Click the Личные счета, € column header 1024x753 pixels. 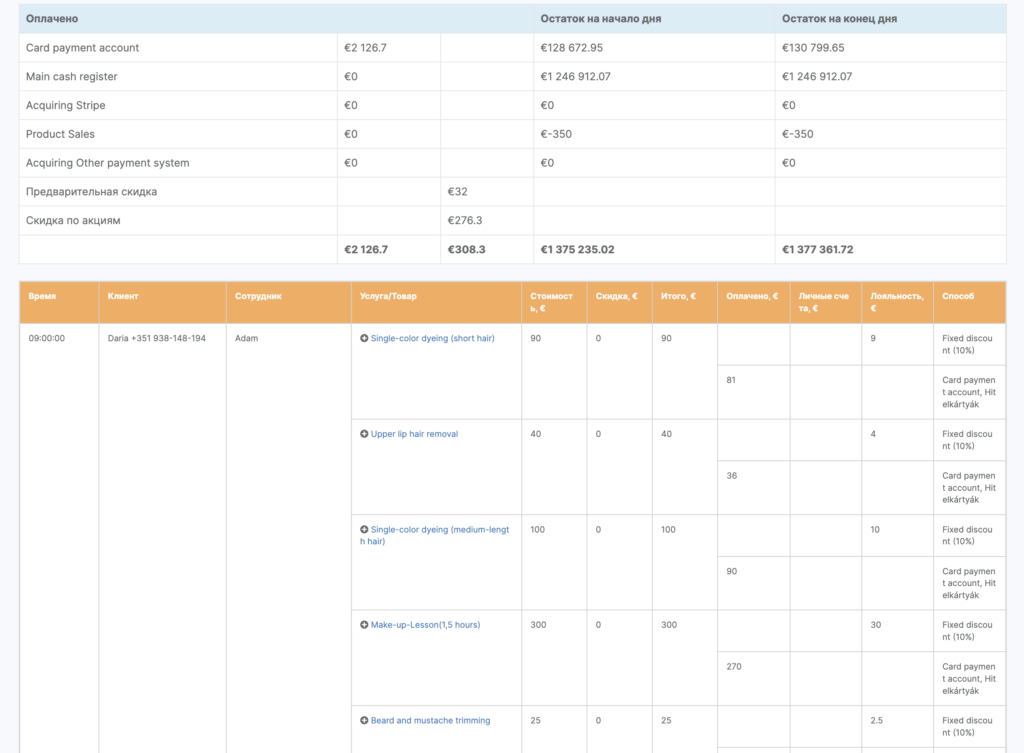point(824,302)
